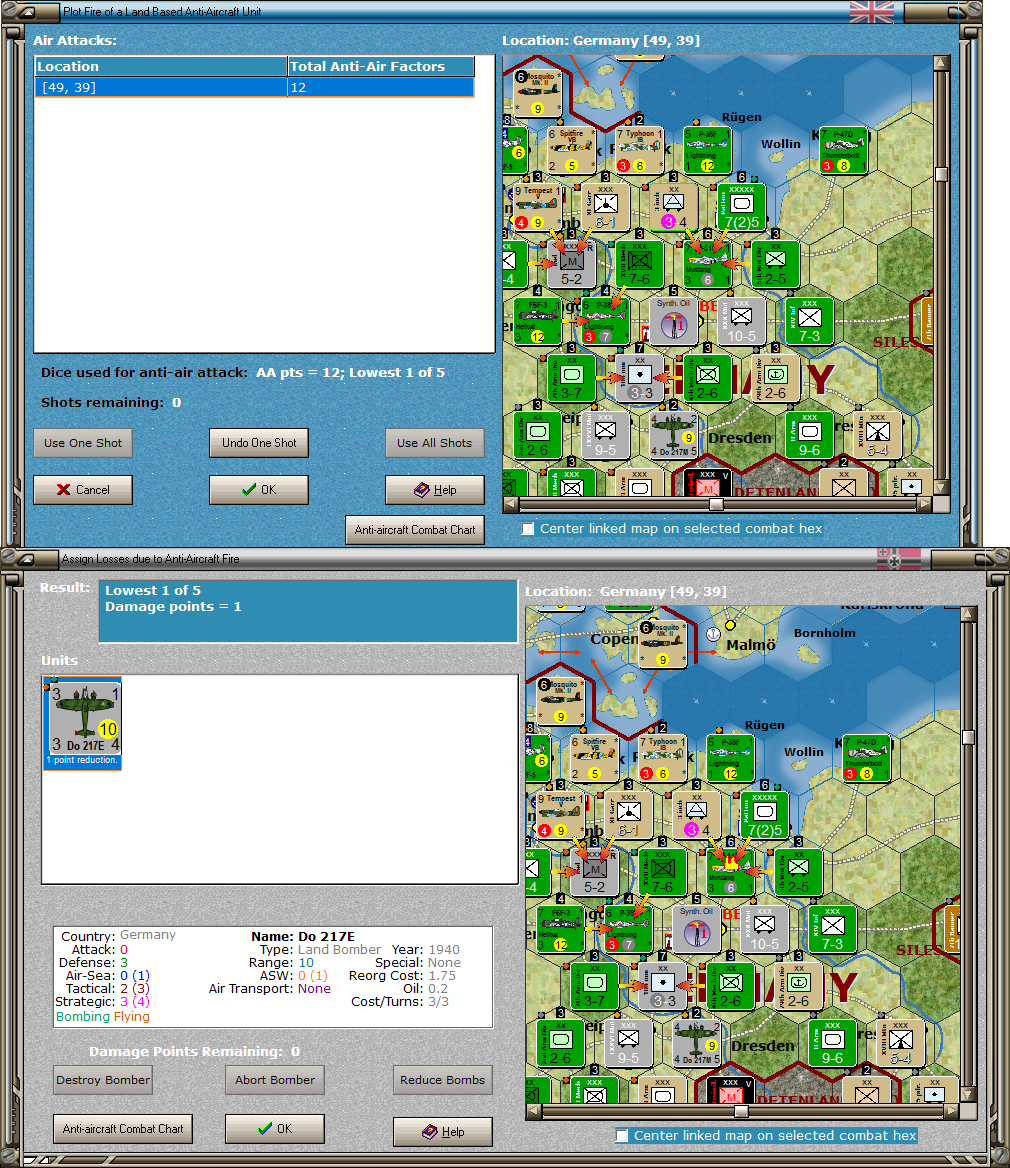Click scroll-up arrow of Plot Fire map

[x=941, y=63]
